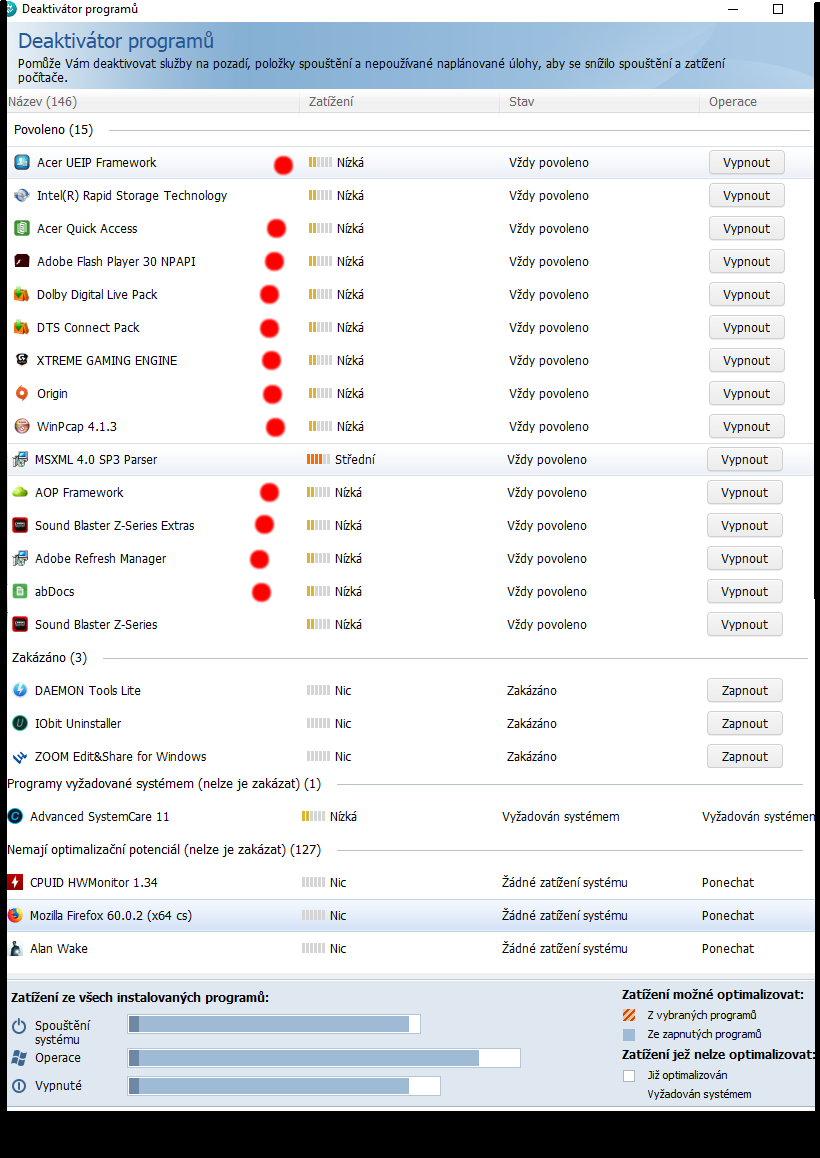Turn on ZOOM Edit&Share with Zapnout
820x1158 pixels.
(744, 756)
